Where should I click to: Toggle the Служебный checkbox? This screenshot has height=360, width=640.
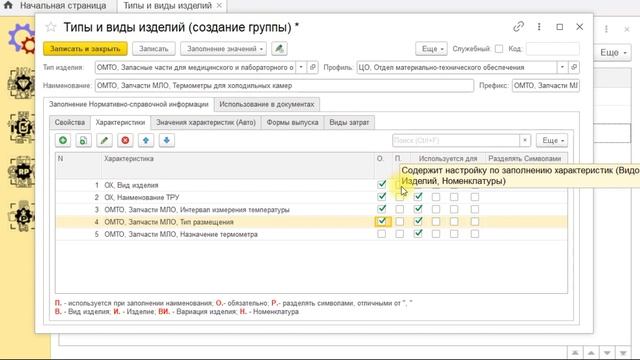tap(499, 49)
